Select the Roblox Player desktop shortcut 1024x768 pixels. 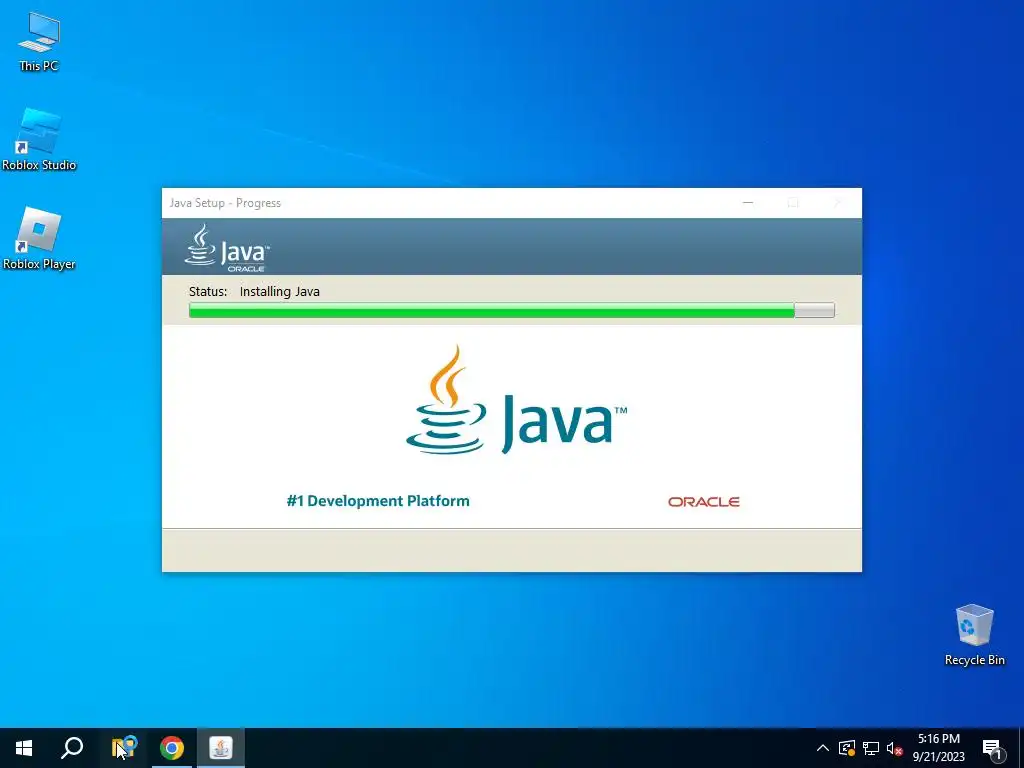coord(39,238)
